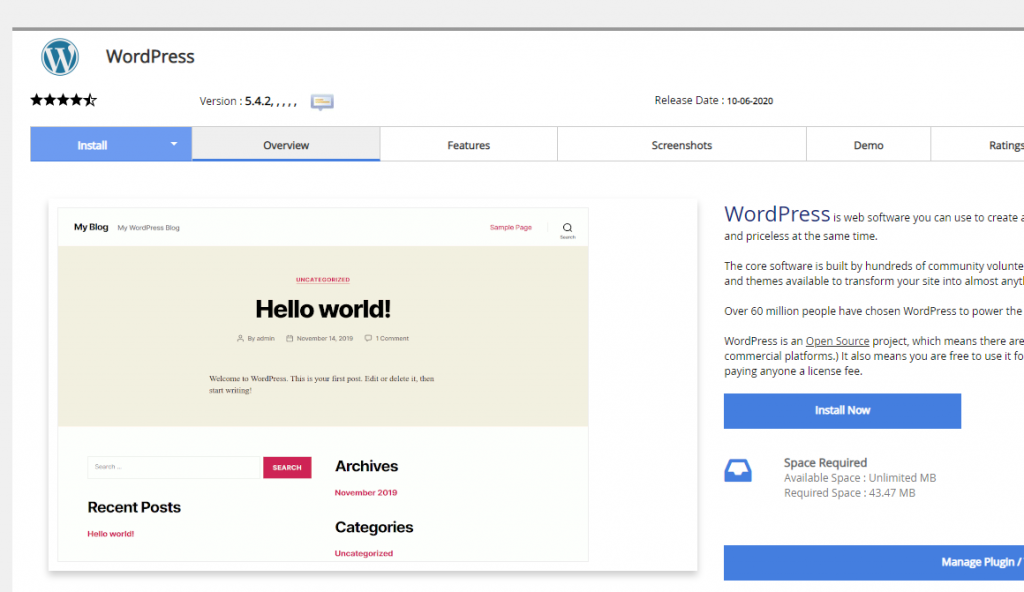Click the author person icon next to admin
The image size is (1024, 592).
[240, 338]
